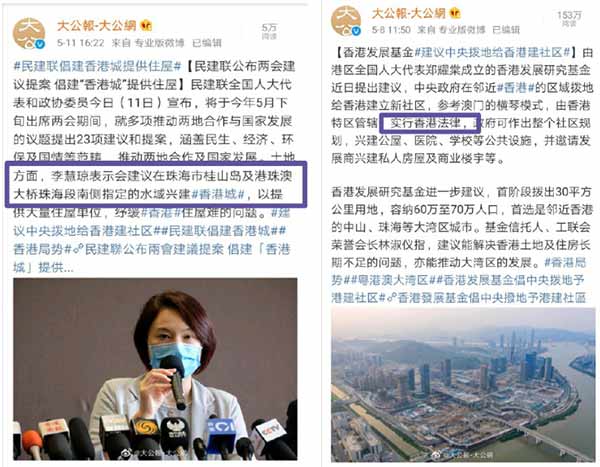This screenshot has width=600, height=467.
Task: Open the left post's 大公报 avatar
Action: pyautogui.click(x=29, y=33)
